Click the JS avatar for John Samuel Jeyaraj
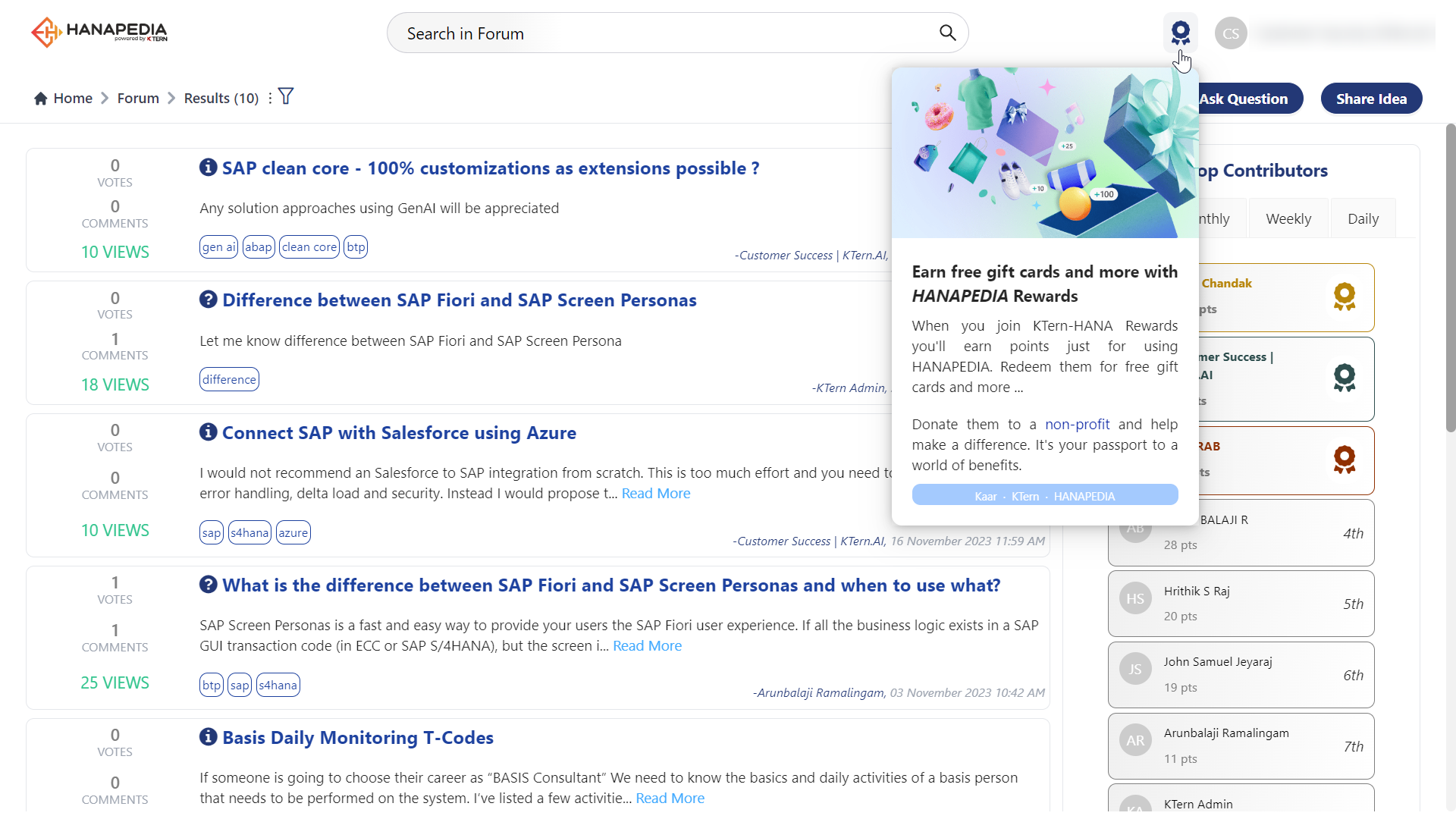 1135,669
